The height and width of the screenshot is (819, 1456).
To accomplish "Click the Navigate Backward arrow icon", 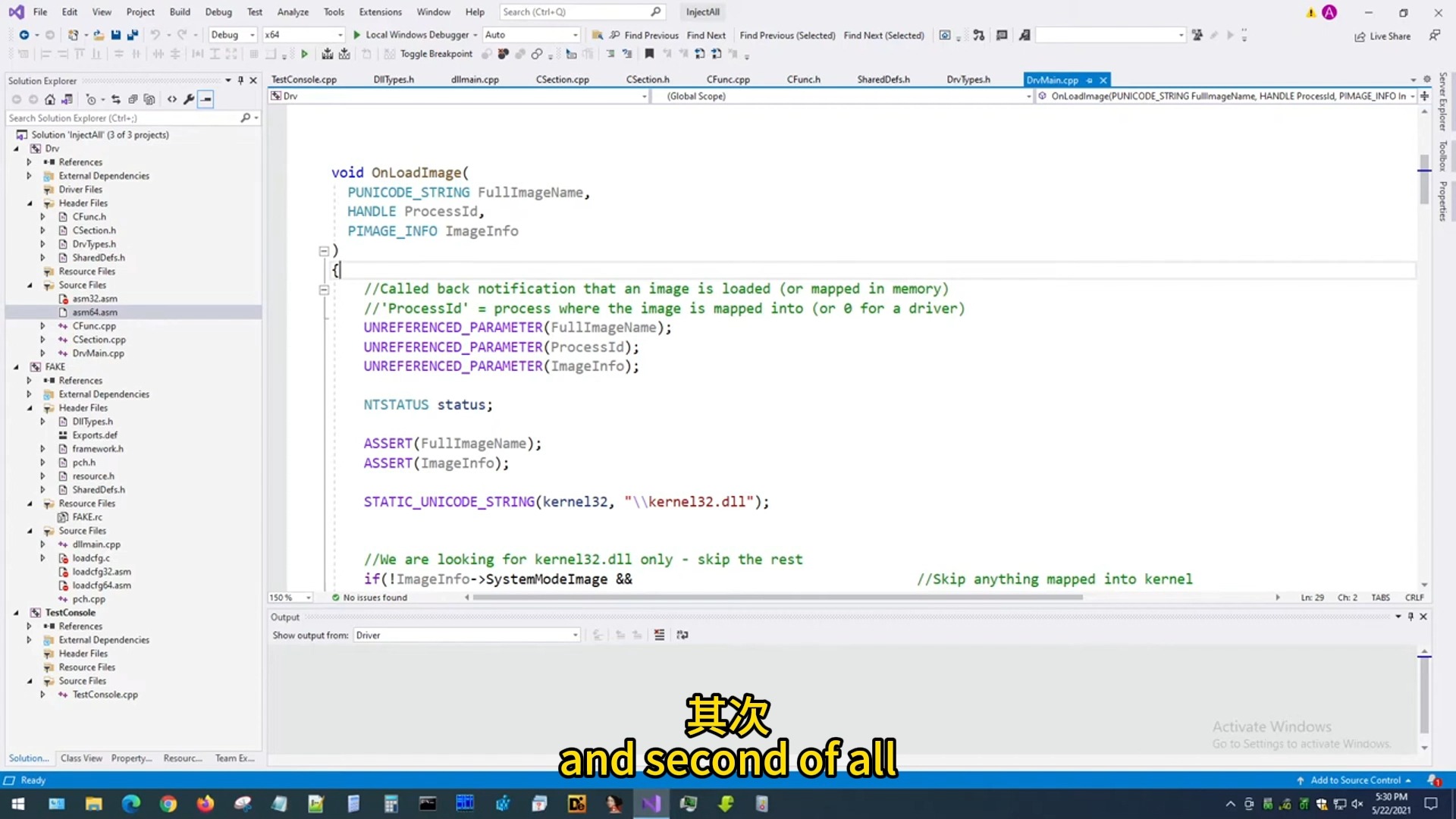I will [x=24, y=35].
